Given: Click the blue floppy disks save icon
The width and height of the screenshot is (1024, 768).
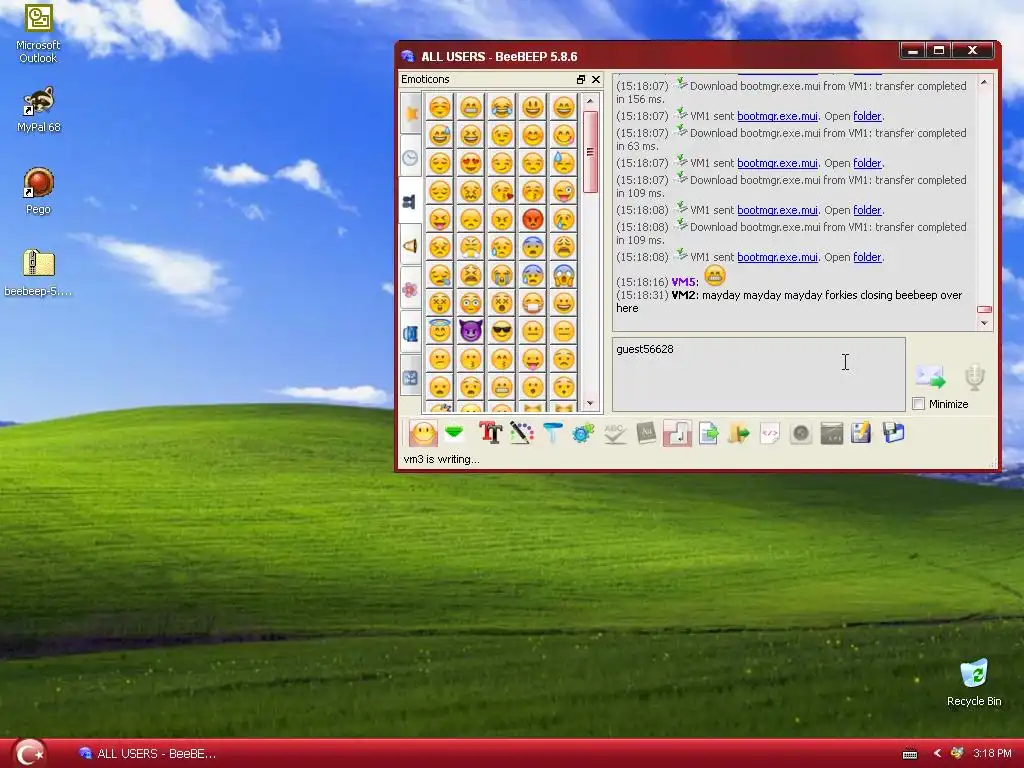Looking at the screenshot, I should coord(893,432).
